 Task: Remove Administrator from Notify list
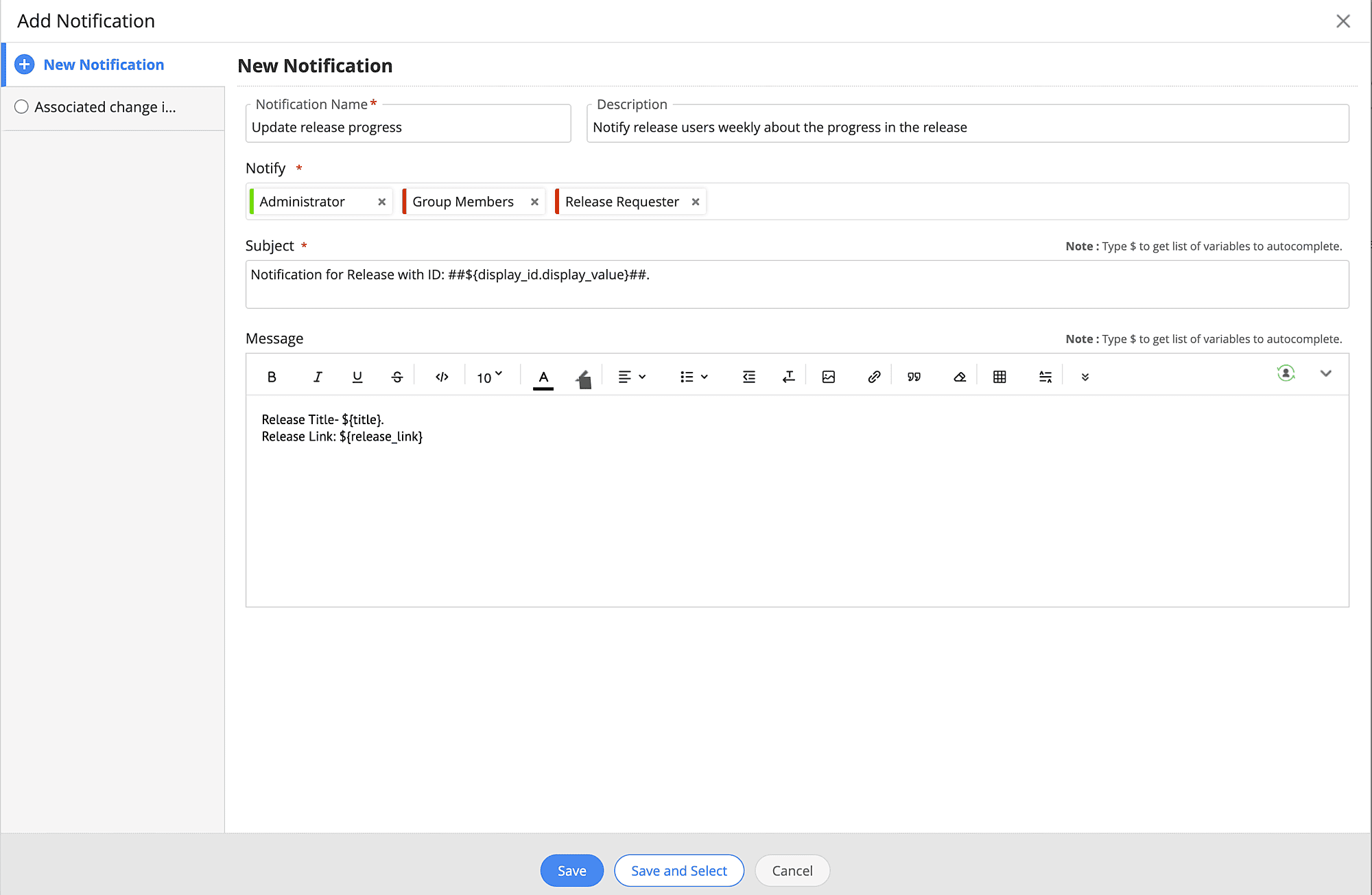pos(382,202)
